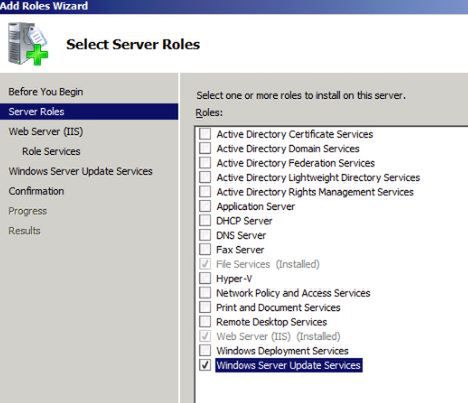Screen dimensions: 468x403
Task: Jump to the Confirmation step
Action: (x=36, y=191)
